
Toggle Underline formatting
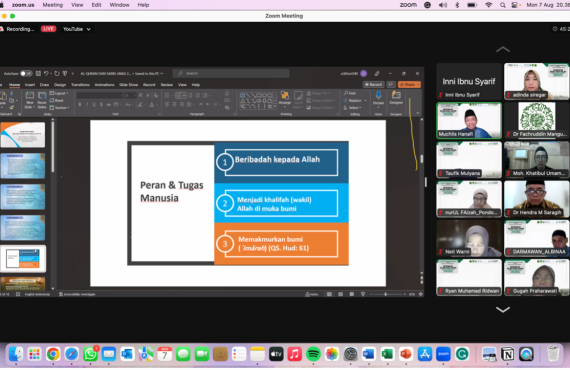pyautogui.click(x=94, y=105)
